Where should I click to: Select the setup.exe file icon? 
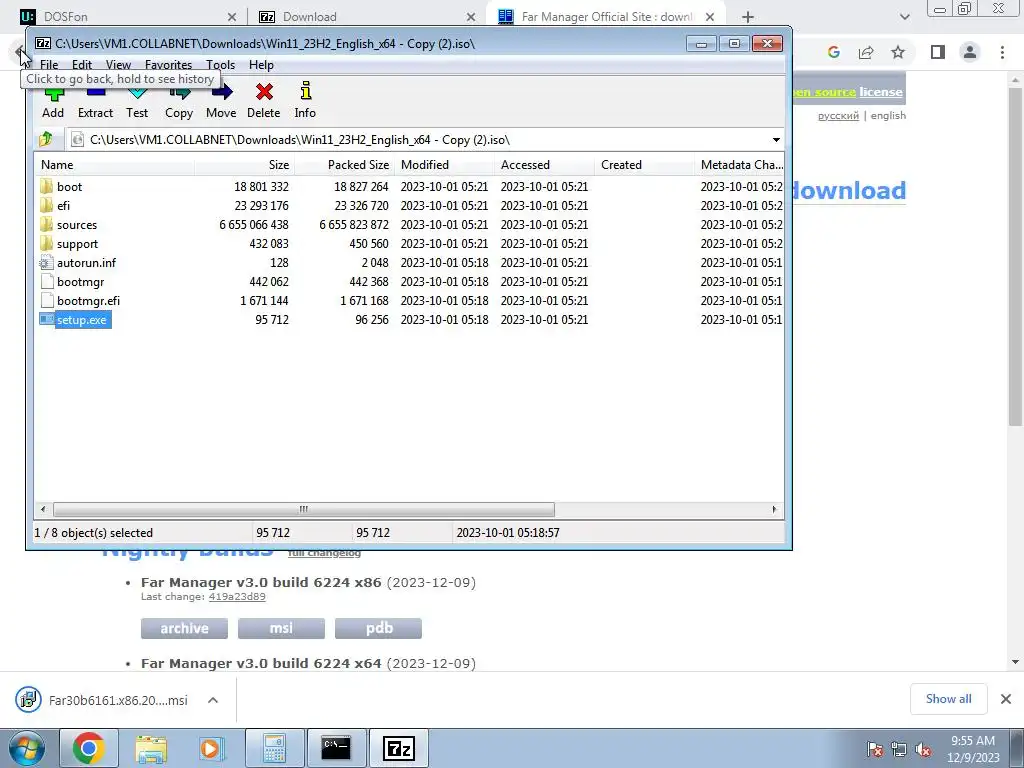[x=46, y=319]
